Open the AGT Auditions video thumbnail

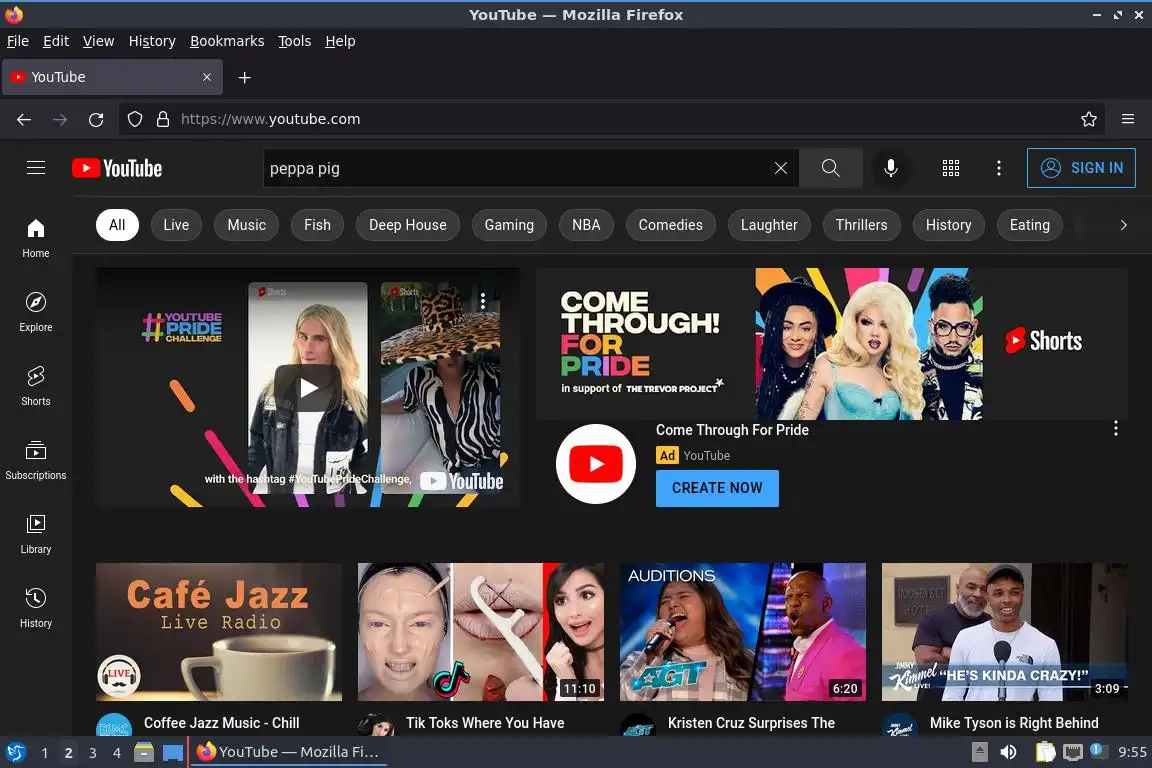tap(743, 632)
